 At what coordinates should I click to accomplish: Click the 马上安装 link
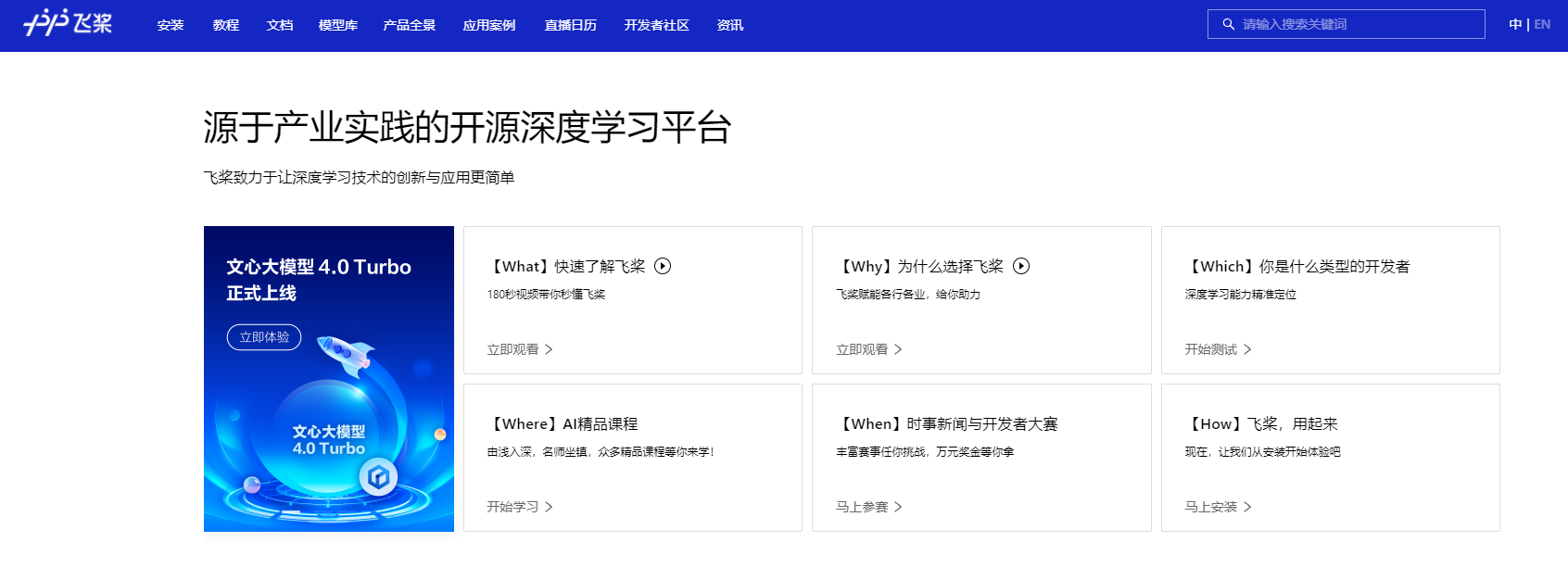[1210, 507]
